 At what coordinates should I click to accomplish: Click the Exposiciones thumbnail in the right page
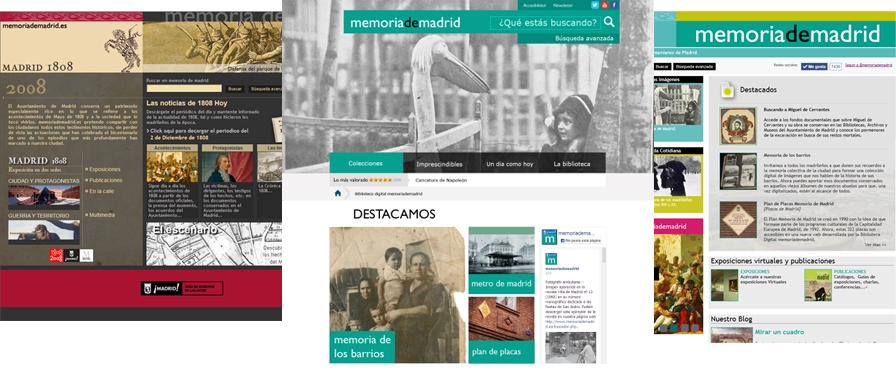(x=724, y=285)
